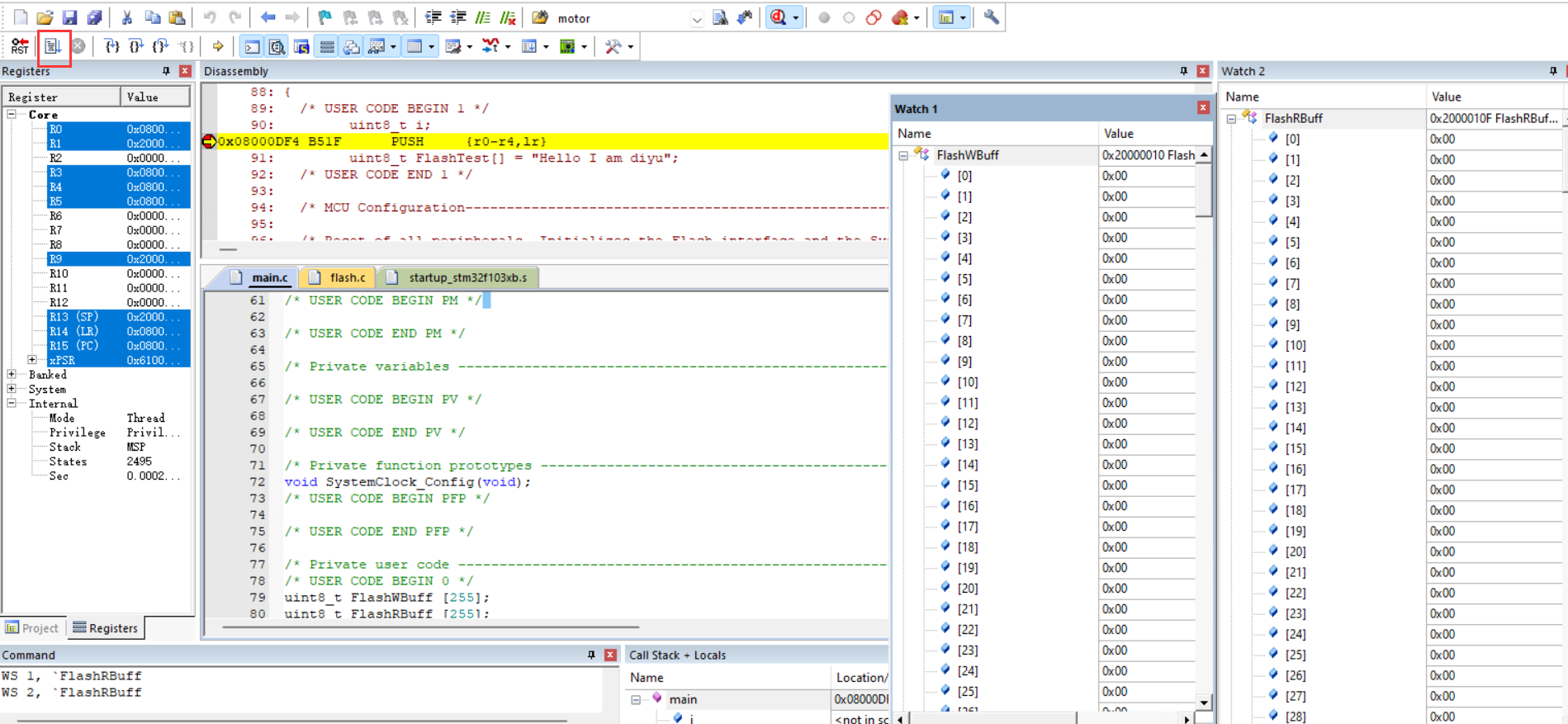The image size is (1568, 724).
Task: Expand the Banked registers group
Action: coord(12,375)
